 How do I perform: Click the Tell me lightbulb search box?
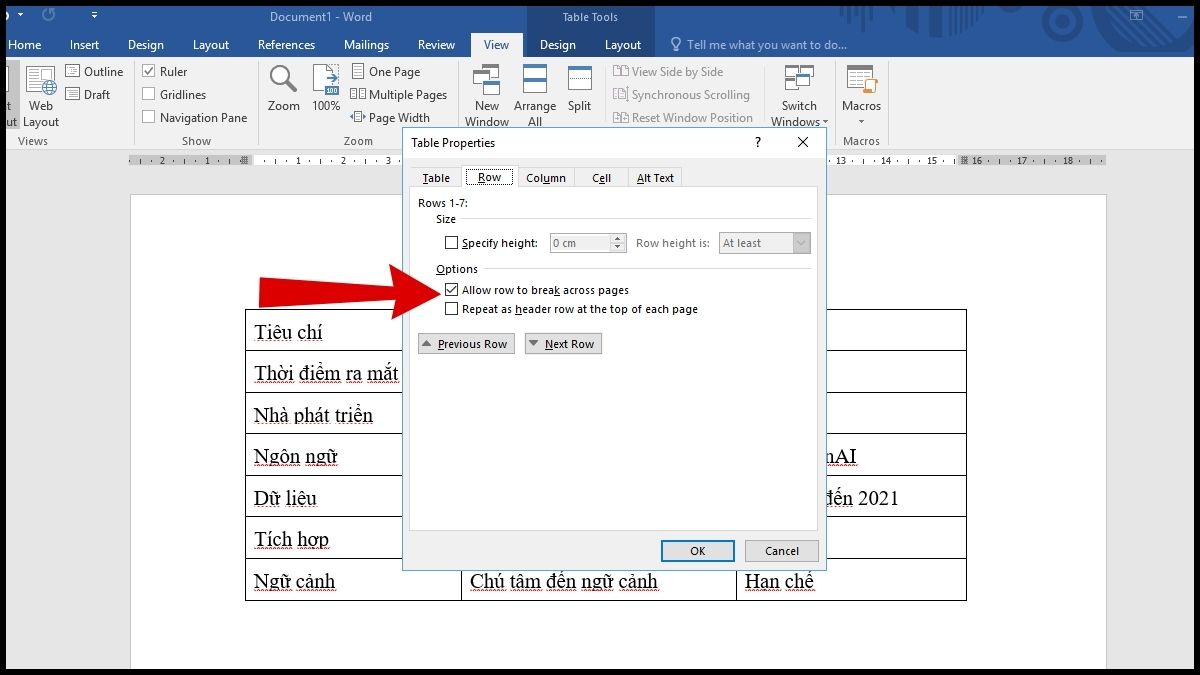pyautogui.click(x=760, y=45)
